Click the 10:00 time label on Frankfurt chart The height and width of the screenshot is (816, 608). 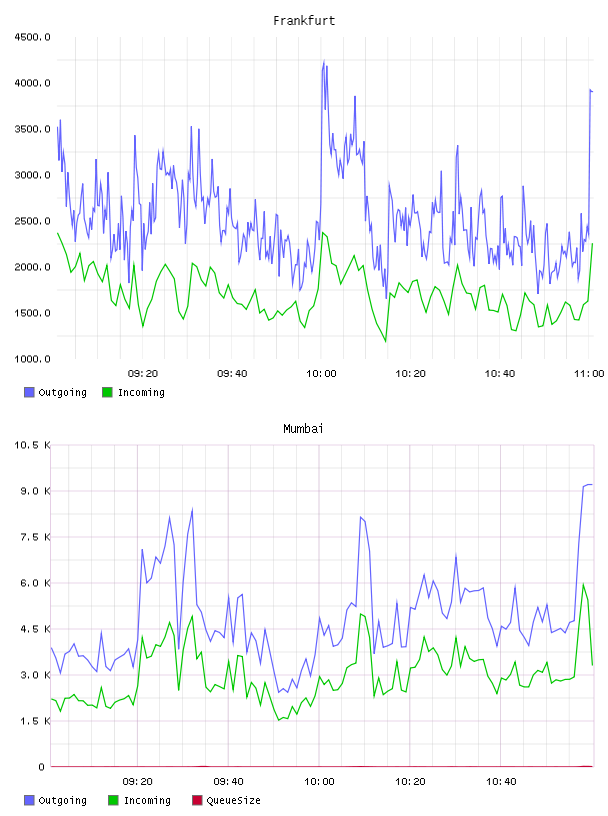pyautogui.click(x=321, y=374)
